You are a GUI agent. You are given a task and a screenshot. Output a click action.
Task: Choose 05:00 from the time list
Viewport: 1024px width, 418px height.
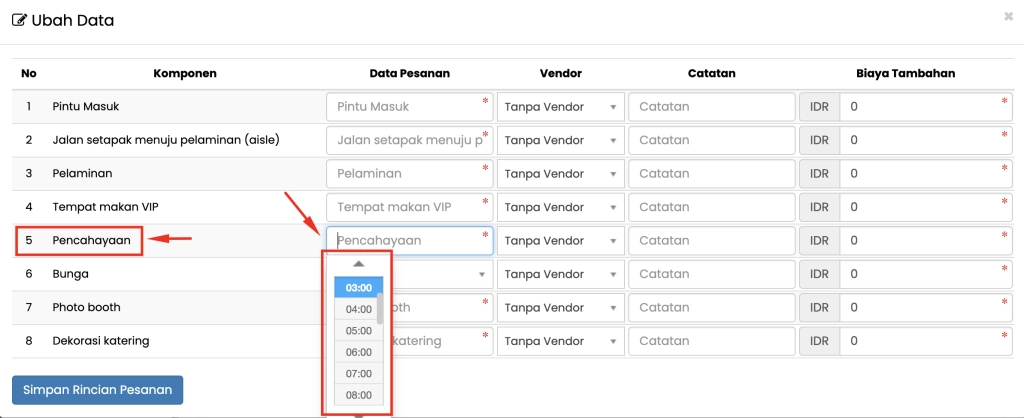(x=358, y=331)
